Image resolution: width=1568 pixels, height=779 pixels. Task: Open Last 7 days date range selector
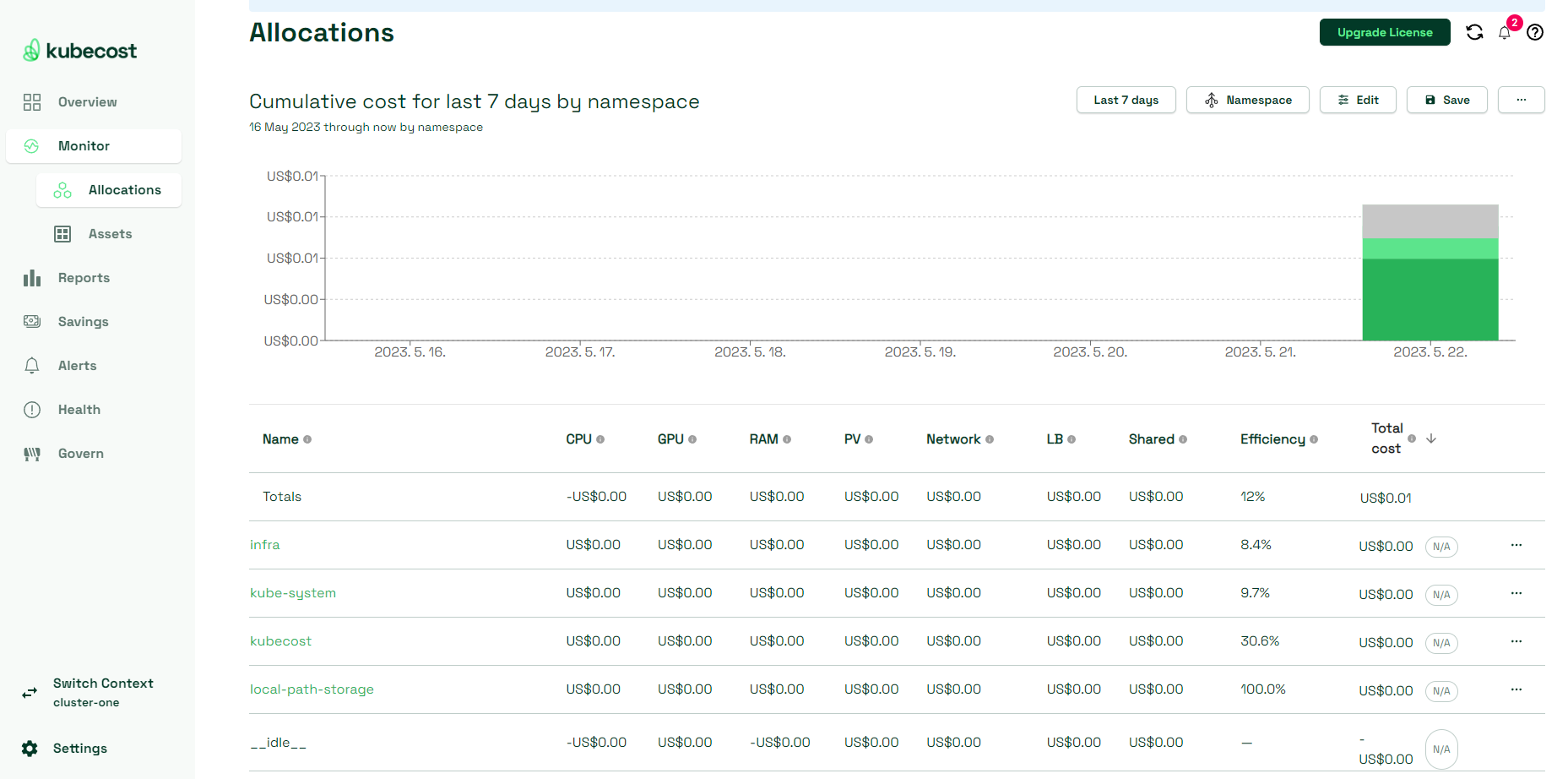click(x=1126, y=100)
